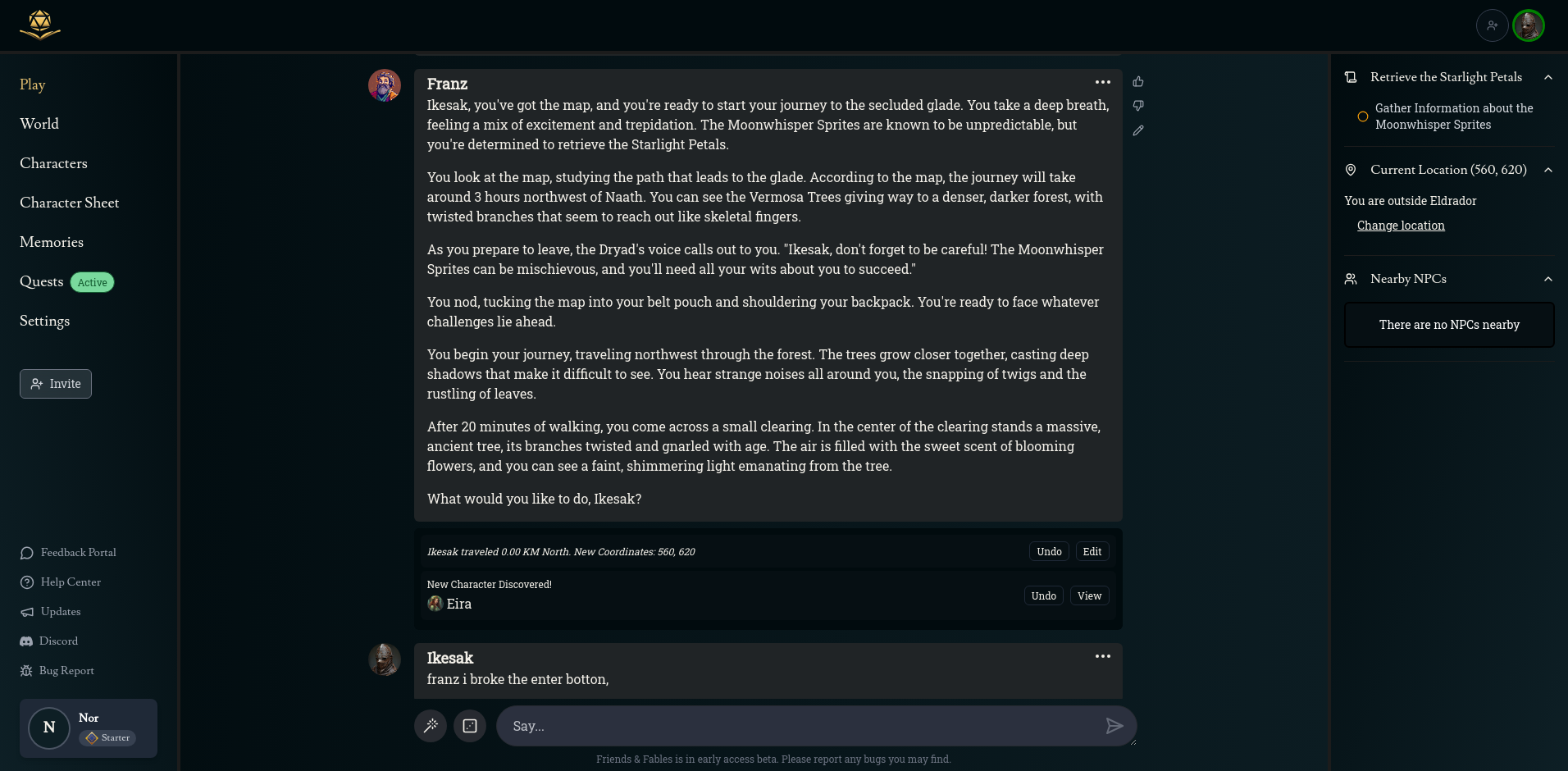Click the thumbs down icon on Franz's message
The width and height of the screenshot is (1568, 771).
tap(1138, 106)
